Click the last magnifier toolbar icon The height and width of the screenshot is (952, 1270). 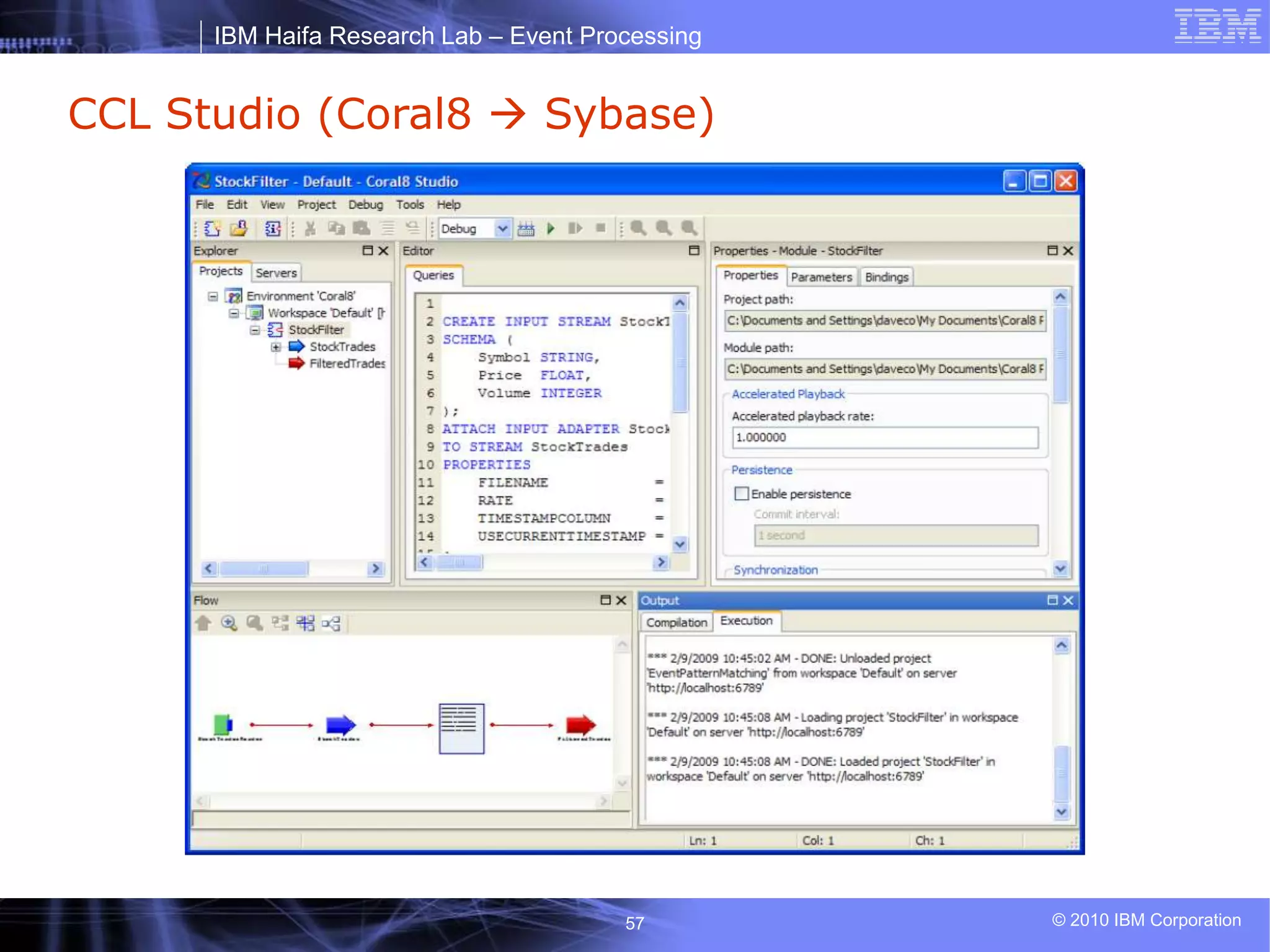690,229
